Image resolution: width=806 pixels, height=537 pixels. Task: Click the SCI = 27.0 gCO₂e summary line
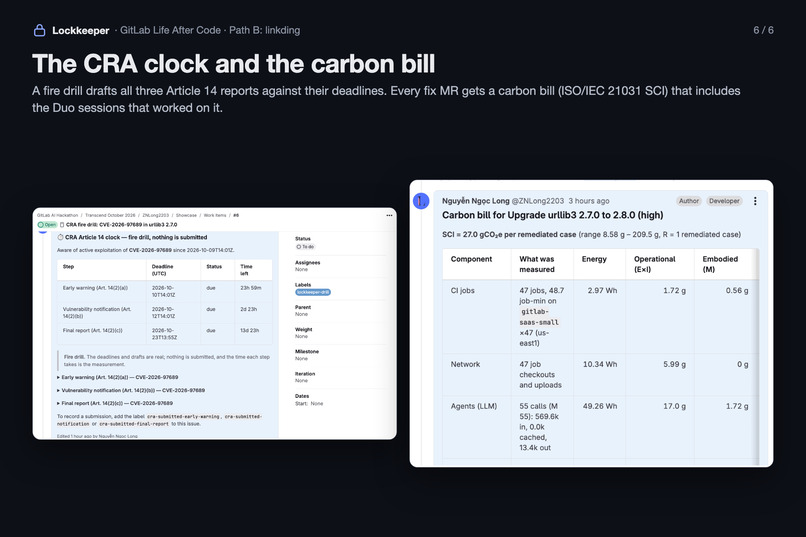591,234
